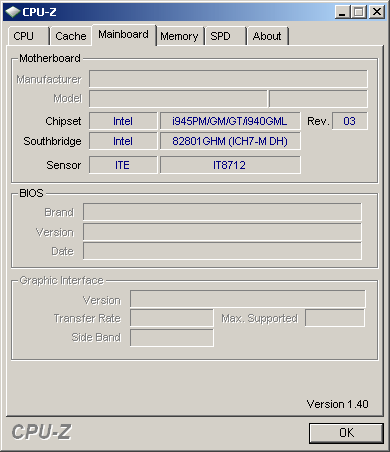This screenshot has height=452, width=390.
Task: Switch to the CPU tab
Action: tap(28, 36)
